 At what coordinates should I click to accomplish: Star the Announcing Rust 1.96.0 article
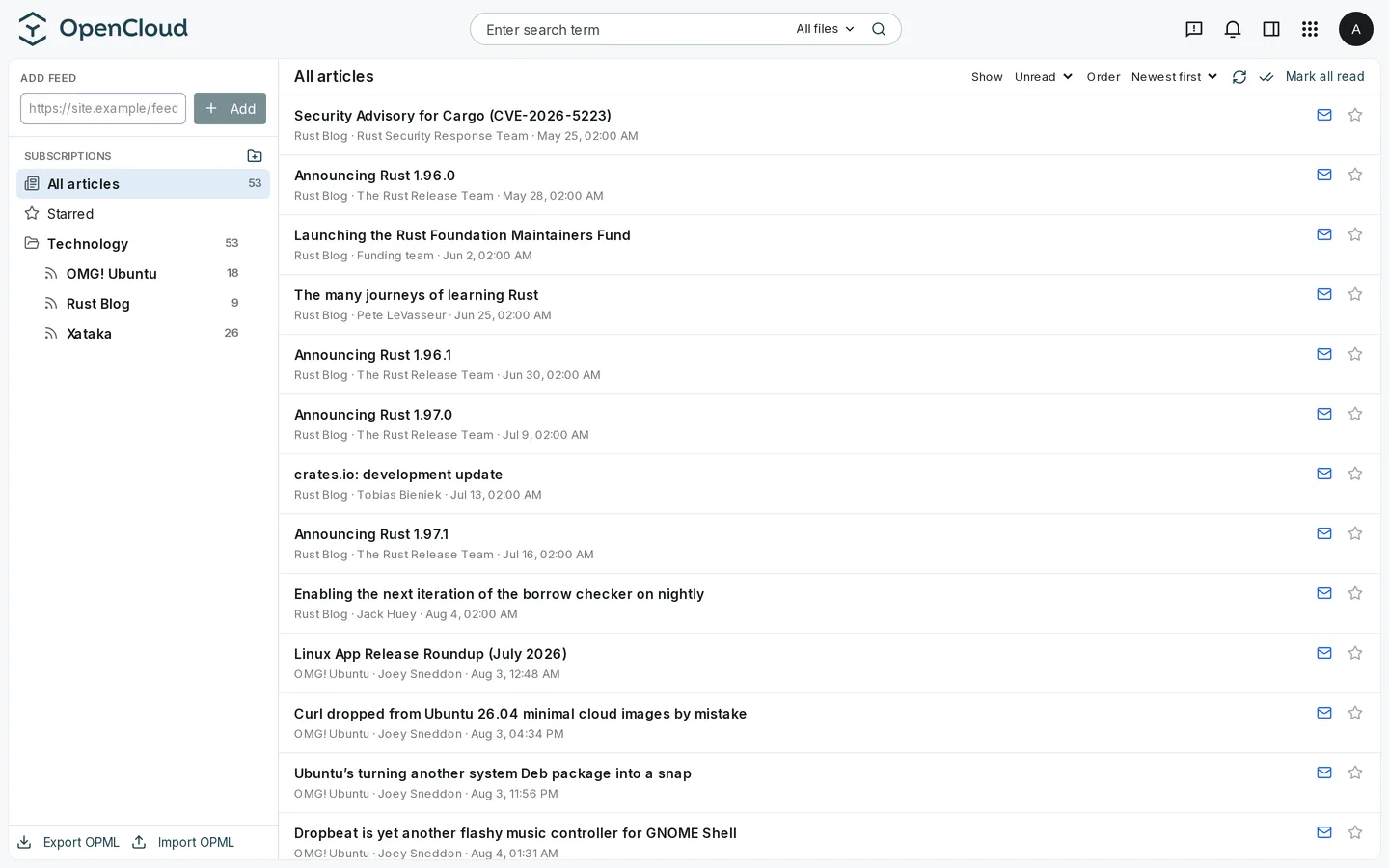[x=1355, y=175]
